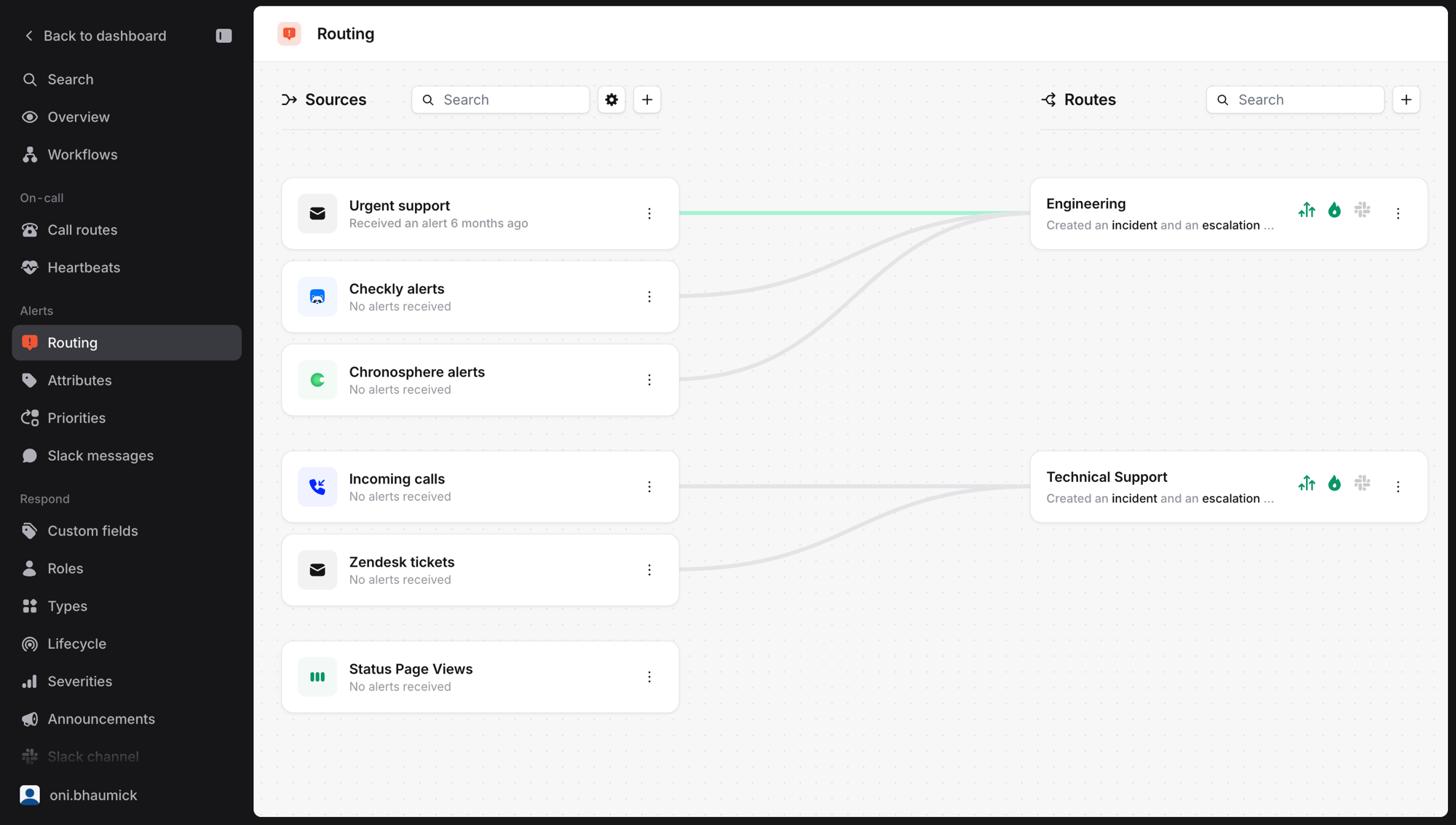This screenshot has height=825, width=1456.
Task: Open Custom fields page
Action: pos(127,531)
